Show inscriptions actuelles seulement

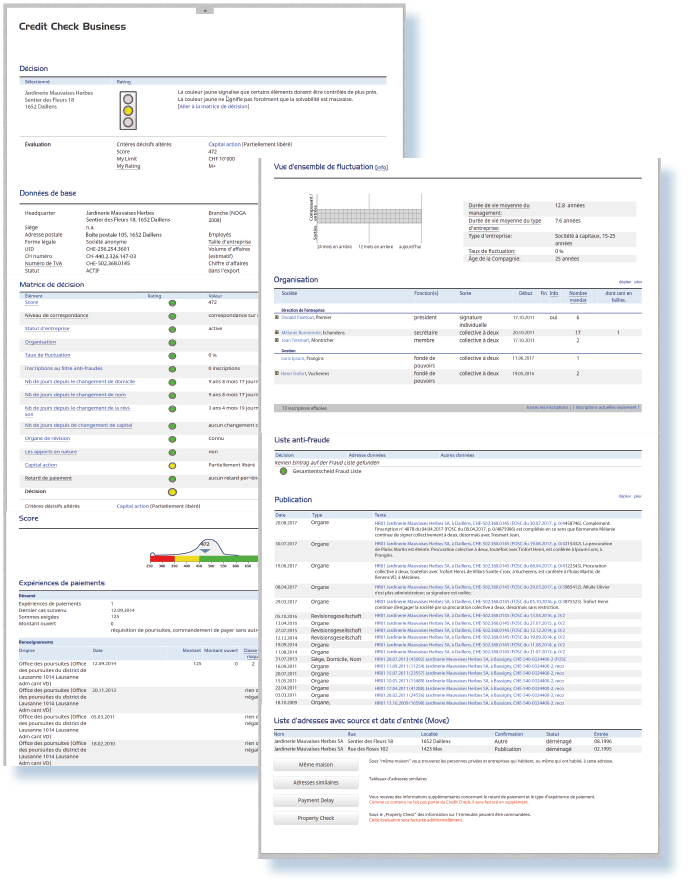click(x=607, y=407)
